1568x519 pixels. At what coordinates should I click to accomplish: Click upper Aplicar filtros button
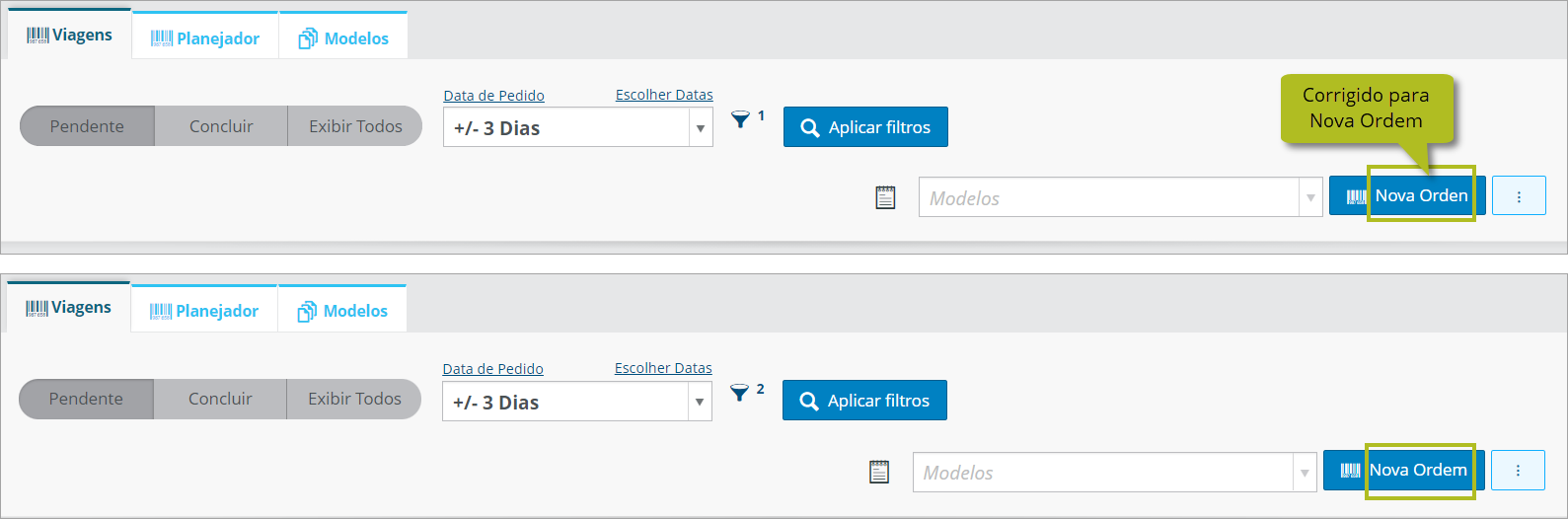865,127
